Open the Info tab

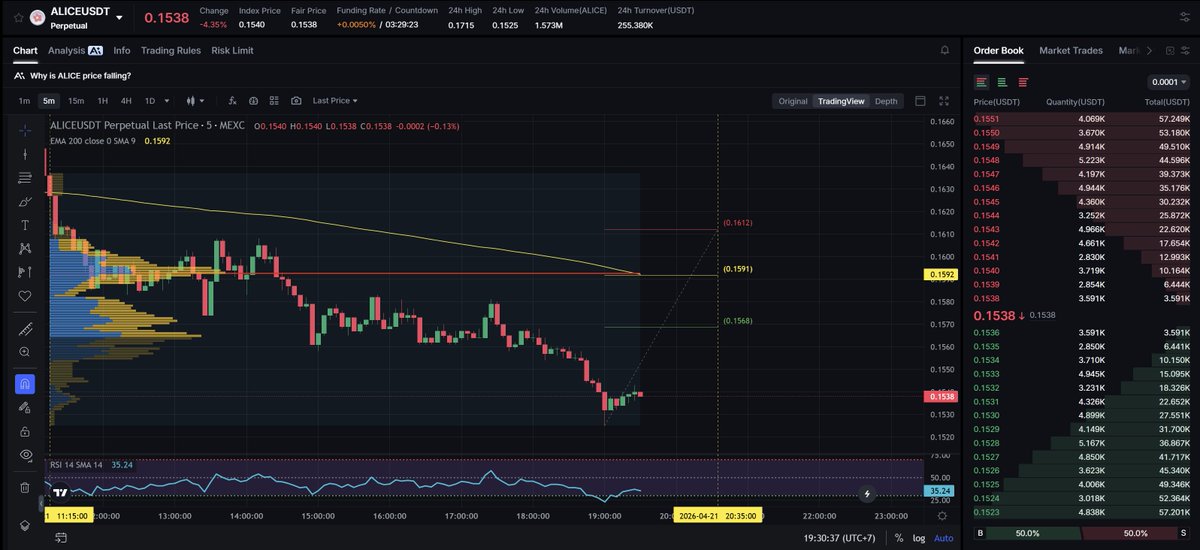coord(122,50)
